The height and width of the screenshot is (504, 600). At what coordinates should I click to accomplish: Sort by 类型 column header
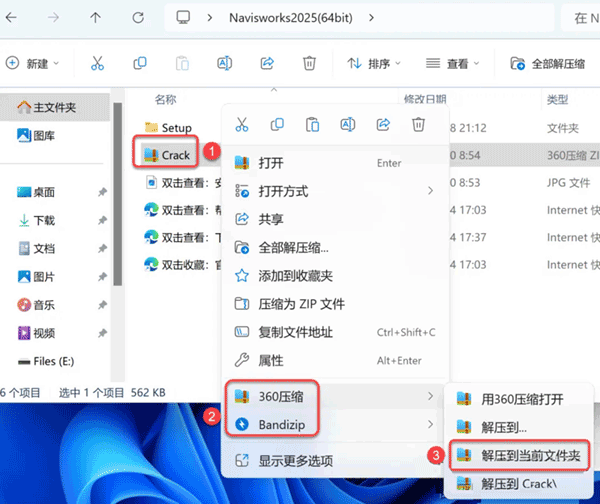click(557, 99)
